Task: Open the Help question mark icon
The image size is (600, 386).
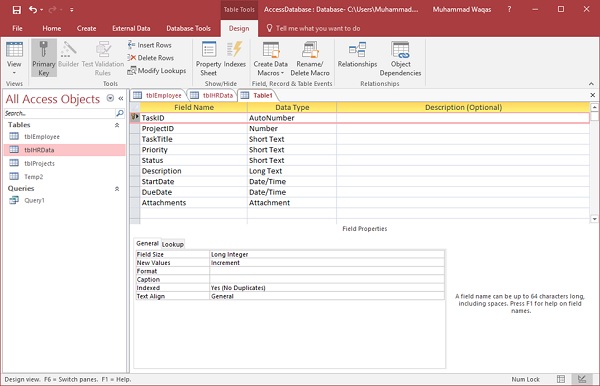Action: pos(509,10)
